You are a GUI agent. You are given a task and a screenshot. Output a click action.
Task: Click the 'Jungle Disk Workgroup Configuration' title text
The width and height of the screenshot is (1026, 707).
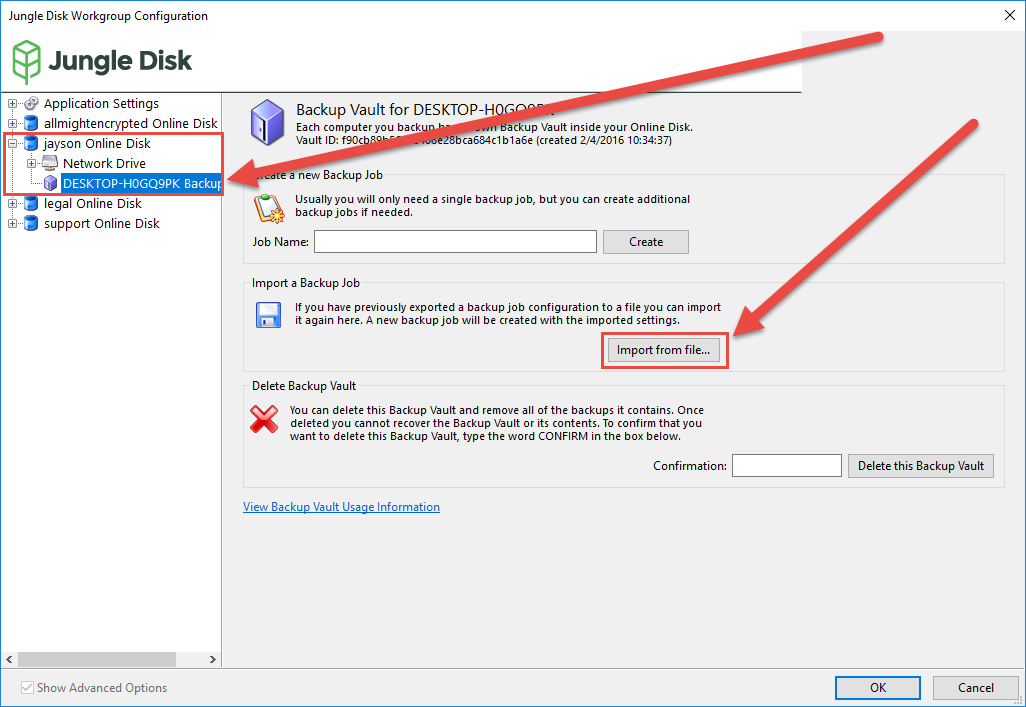[x=108, y=16]
